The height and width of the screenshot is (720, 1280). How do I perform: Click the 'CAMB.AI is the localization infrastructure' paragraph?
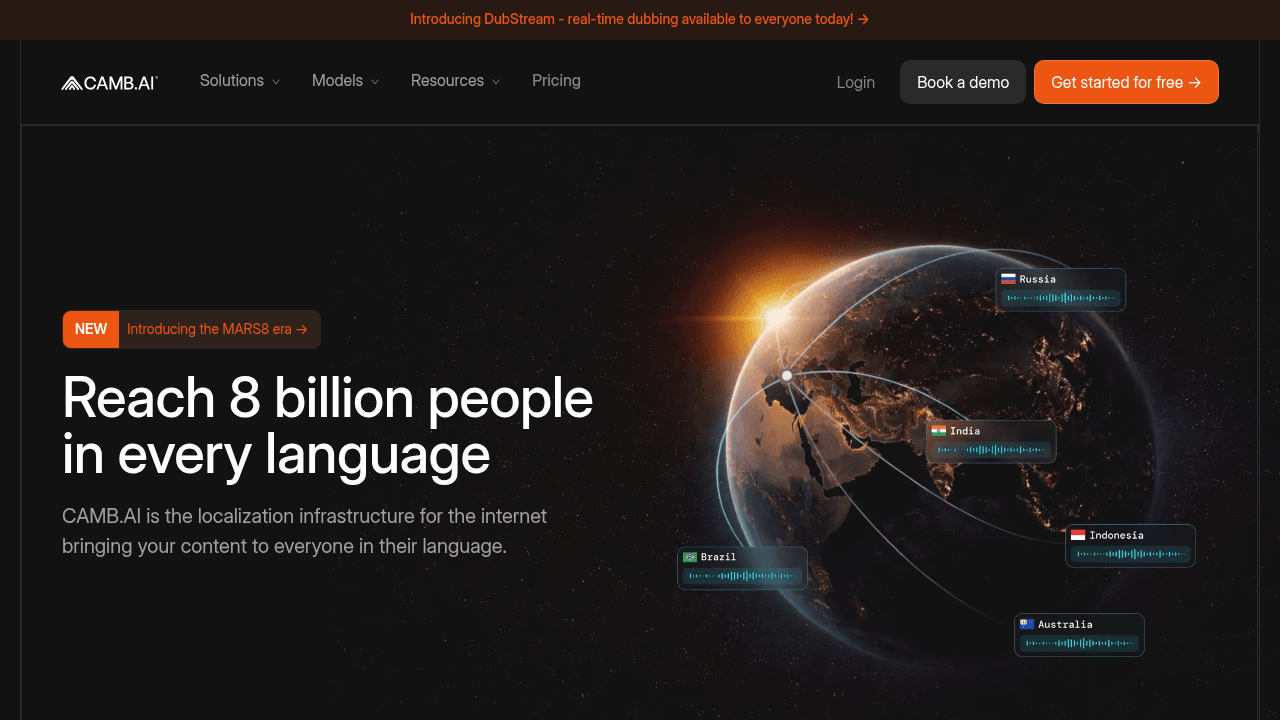point(305,531)
